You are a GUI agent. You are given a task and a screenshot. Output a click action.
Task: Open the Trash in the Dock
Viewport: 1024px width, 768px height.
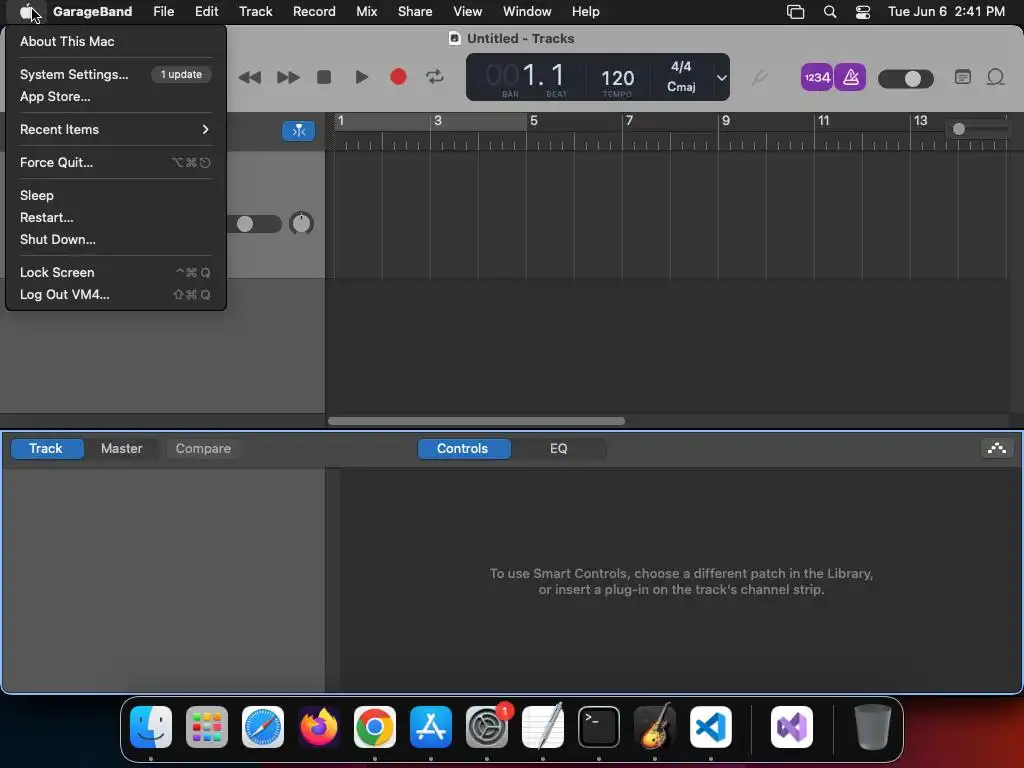(x=872, y=727)
